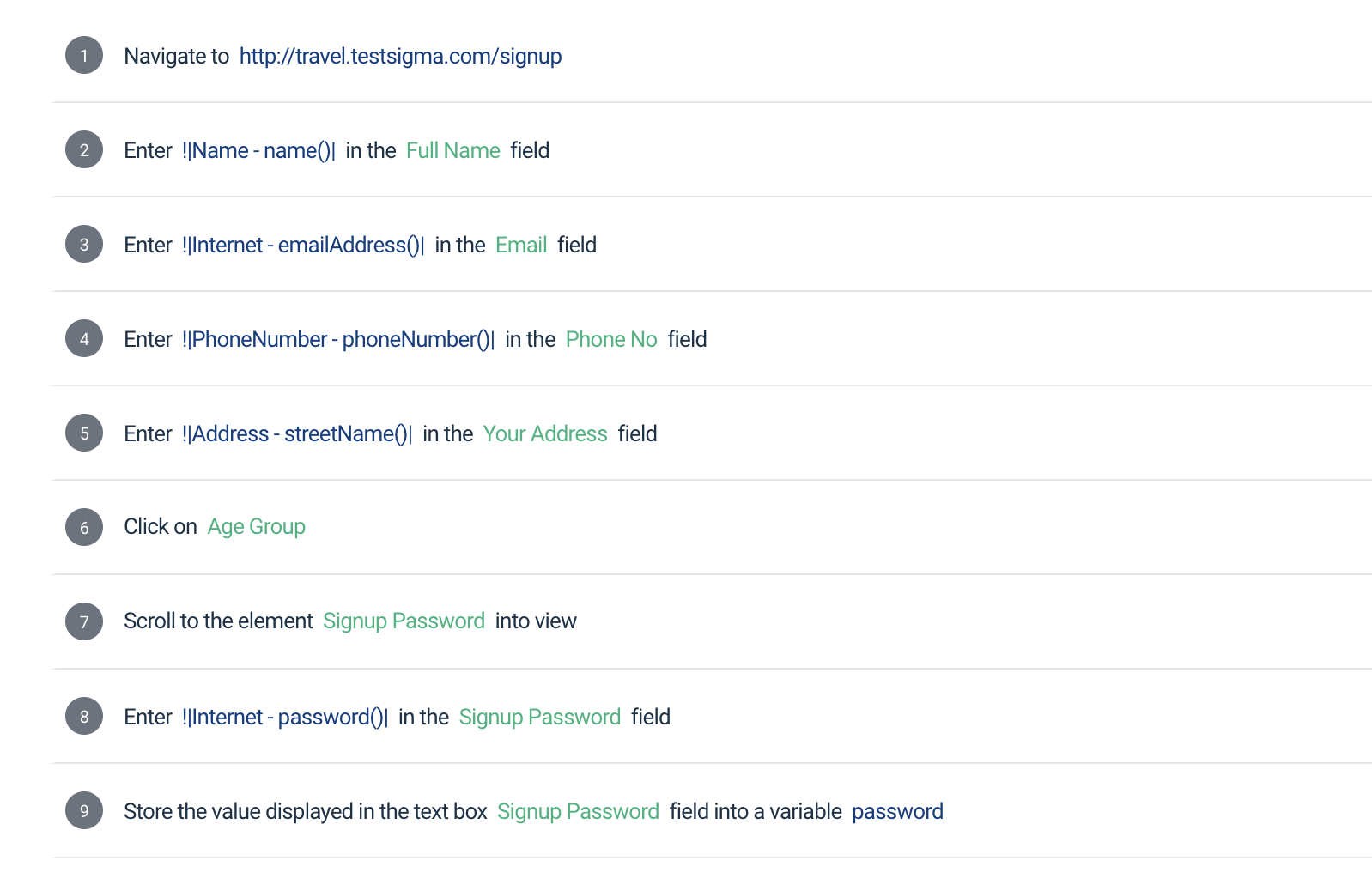Screen dimensions: 1372x879
Task: Click the Your Address element link
Action: (x=545, y=433)
